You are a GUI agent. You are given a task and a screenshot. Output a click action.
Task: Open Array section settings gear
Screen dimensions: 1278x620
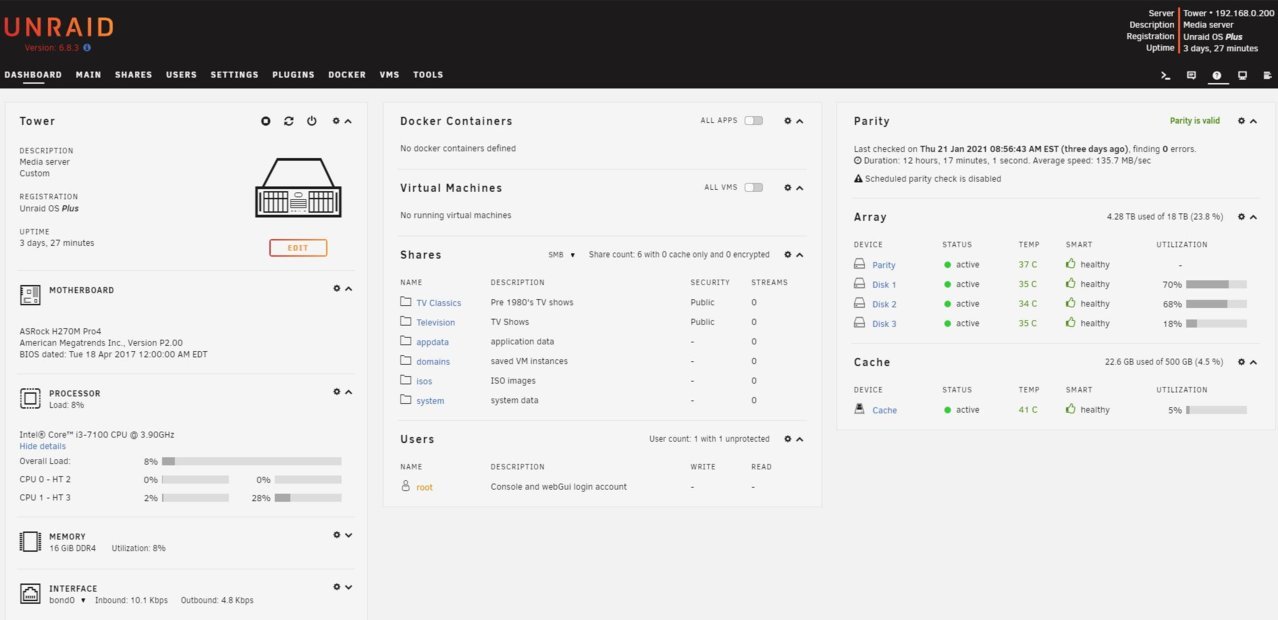[x=1241, y=216]
